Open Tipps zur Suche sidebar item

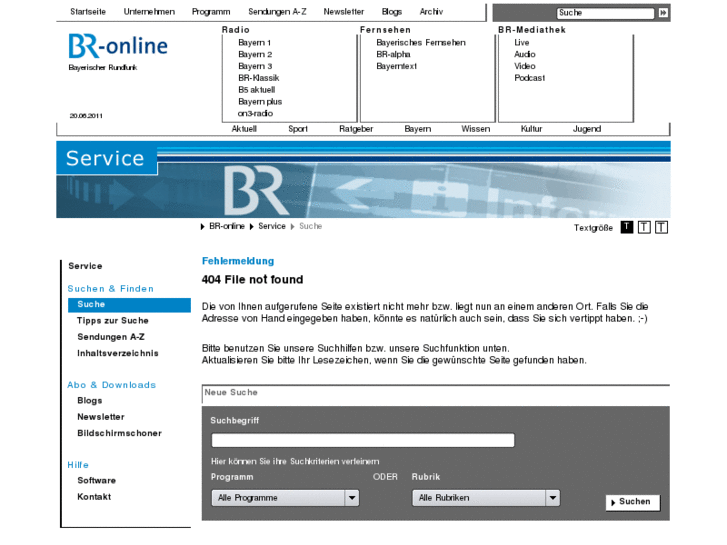[113, 321]
